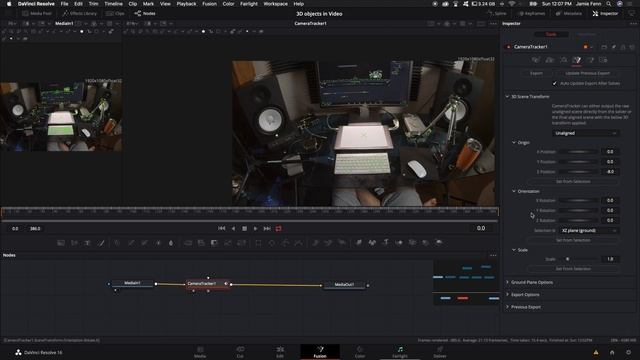Switch to the Fairlight page at bottom
The image size is (640, 360).
pyautogui.click(x=400, y=352)
